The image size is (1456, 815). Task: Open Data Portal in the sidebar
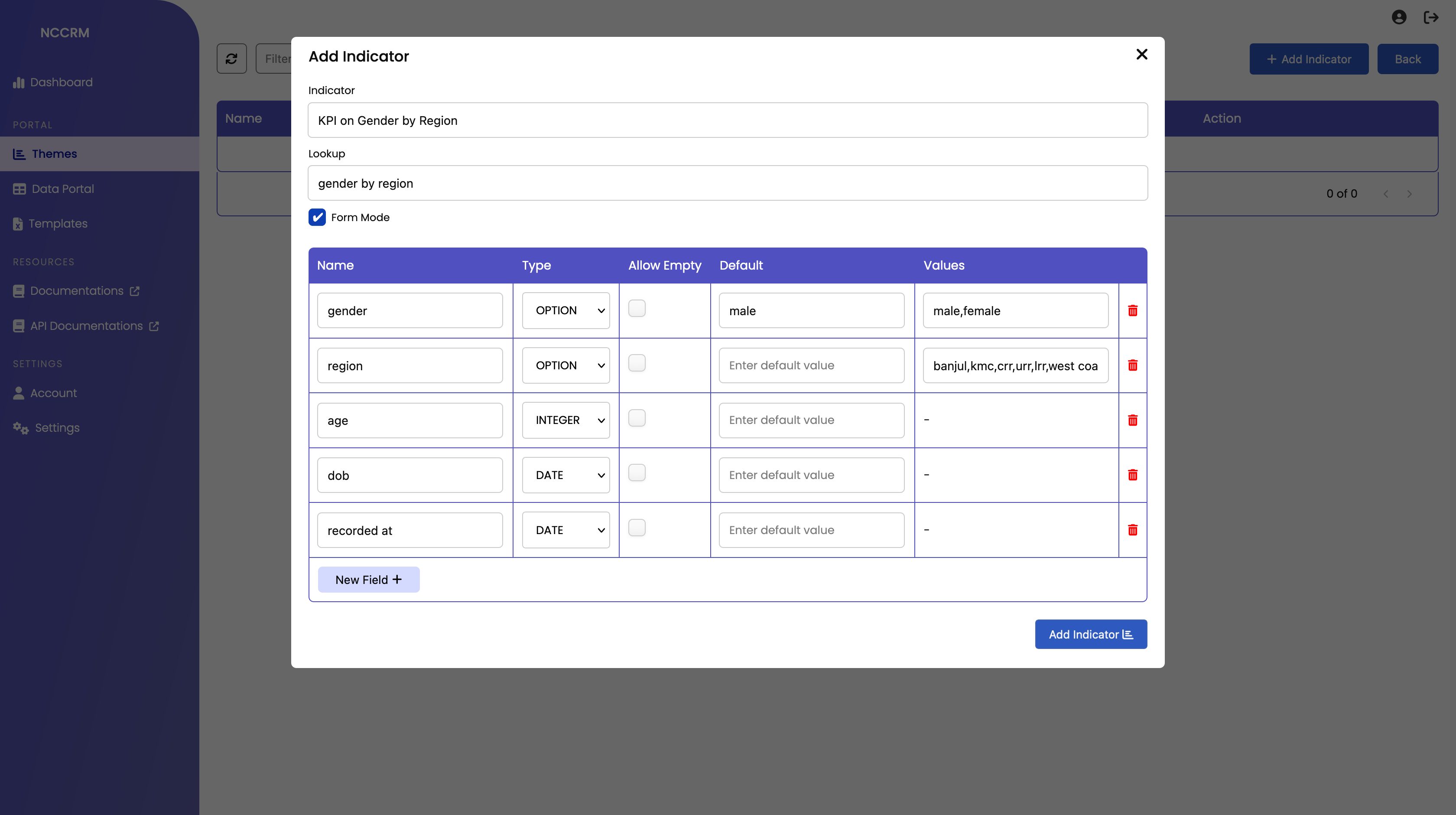pos(54,189)
